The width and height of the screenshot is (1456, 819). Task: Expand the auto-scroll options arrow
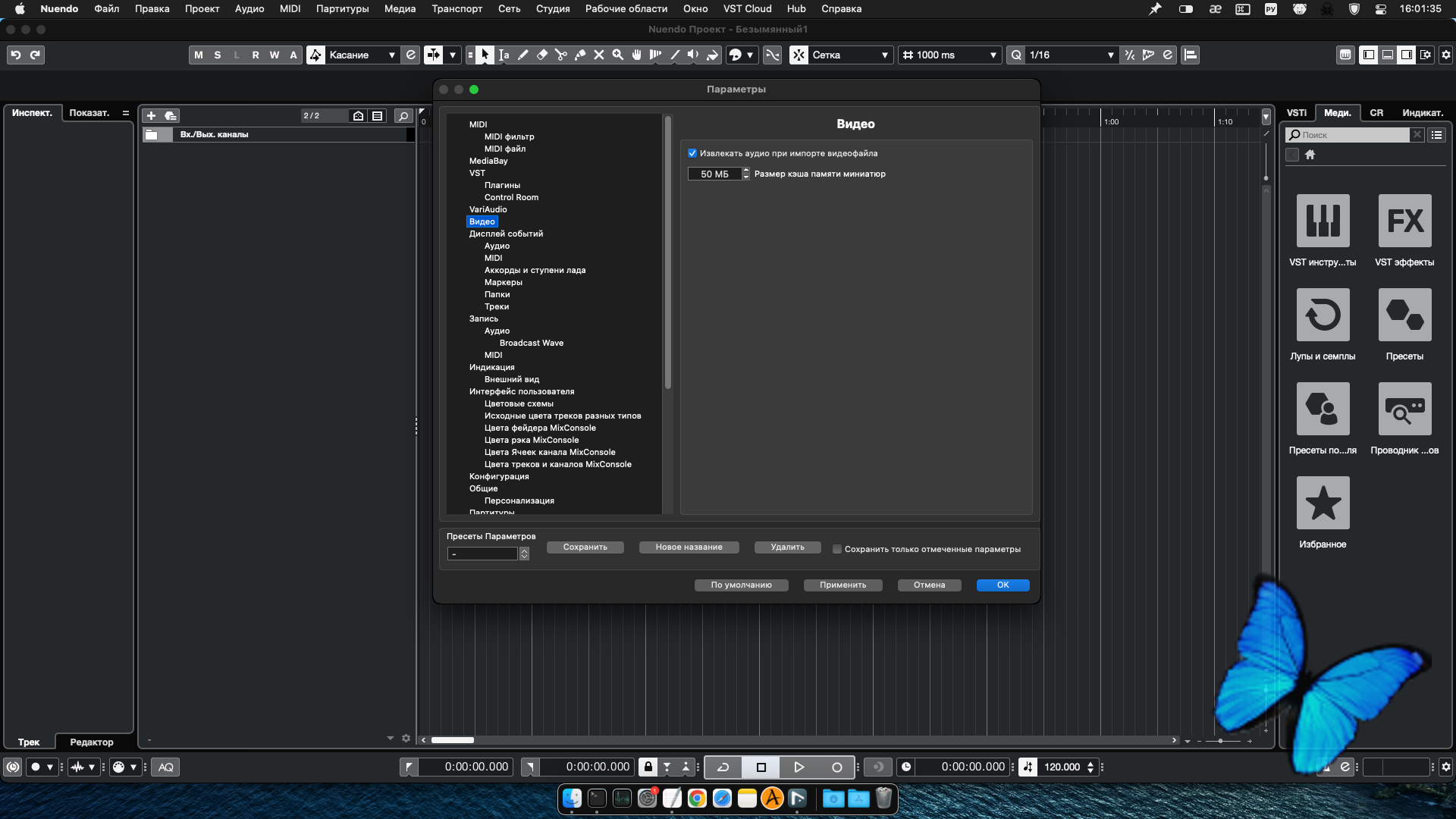453,55
